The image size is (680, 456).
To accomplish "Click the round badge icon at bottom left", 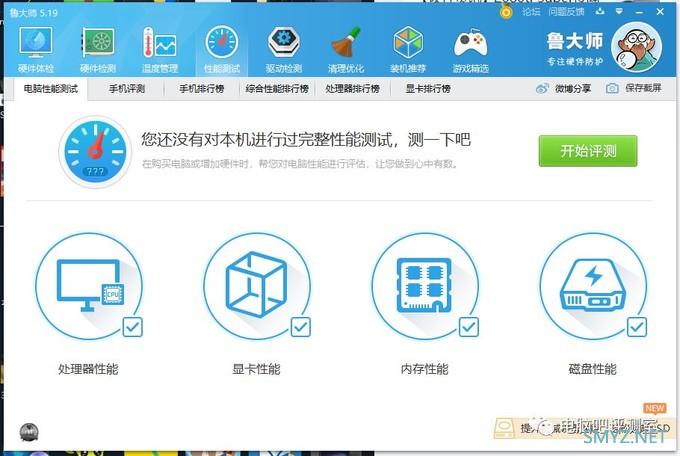I will 29,432.
